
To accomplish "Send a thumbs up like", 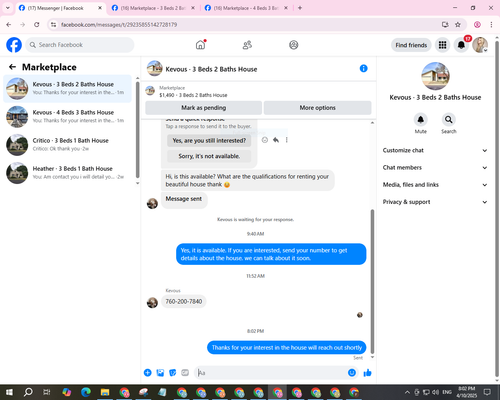I will (x=367, y=373).
